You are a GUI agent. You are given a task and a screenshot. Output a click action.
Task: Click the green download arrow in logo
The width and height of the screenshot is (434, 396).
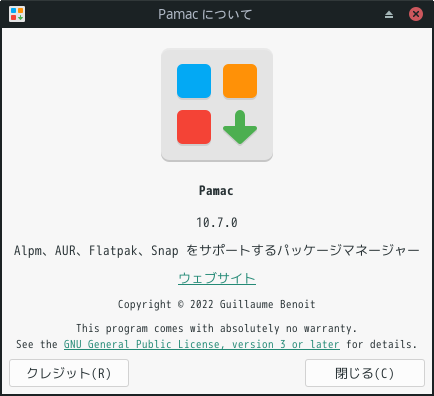click(240, 127)
